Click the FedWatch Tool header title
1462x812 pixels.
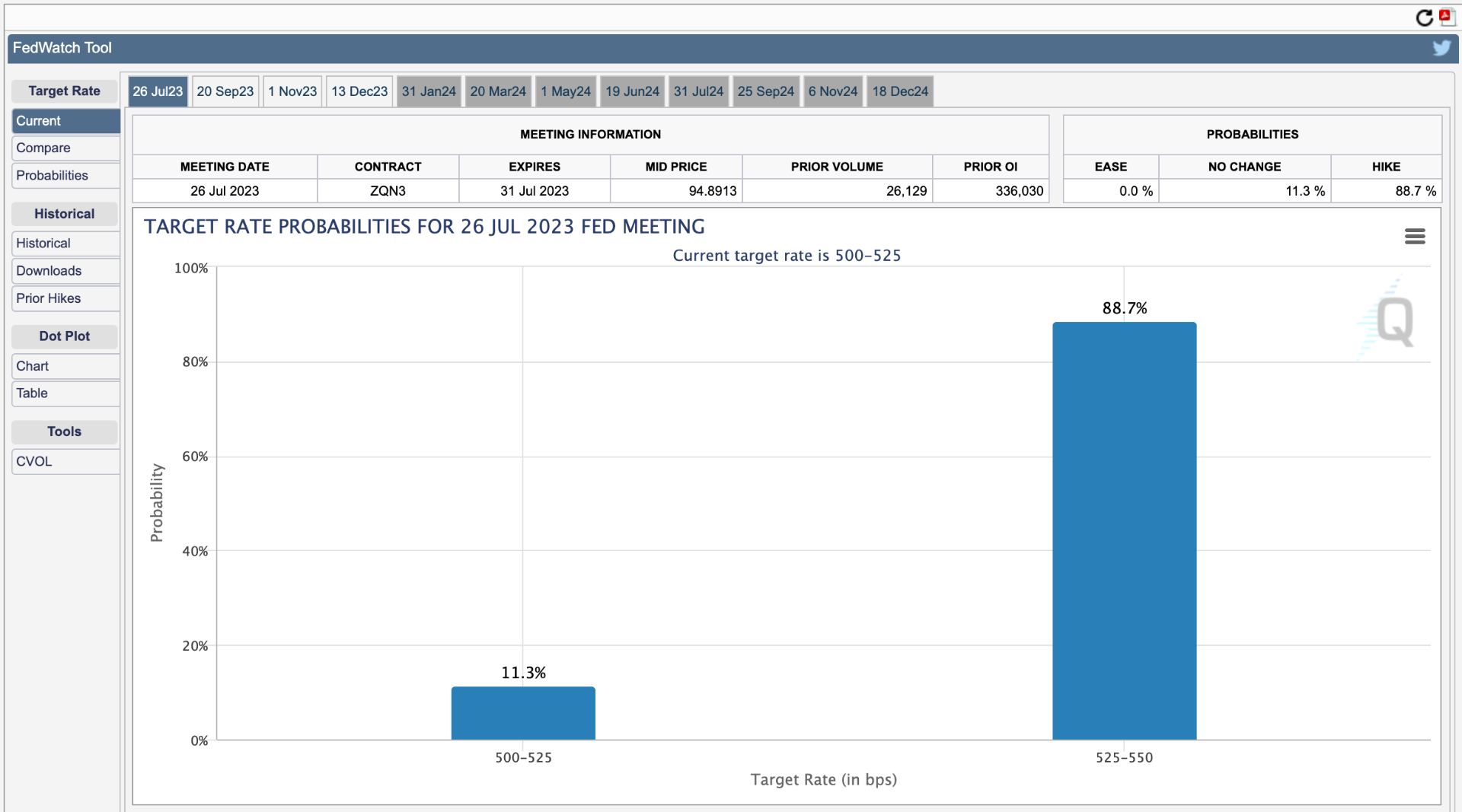tap(62, 48)
